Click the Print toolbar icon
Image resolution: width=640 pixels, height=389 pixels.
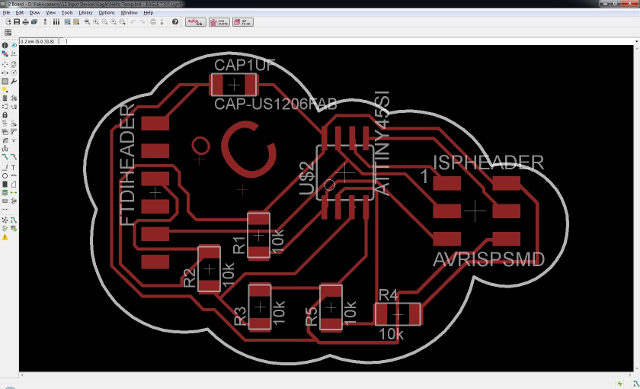point(25,22)
